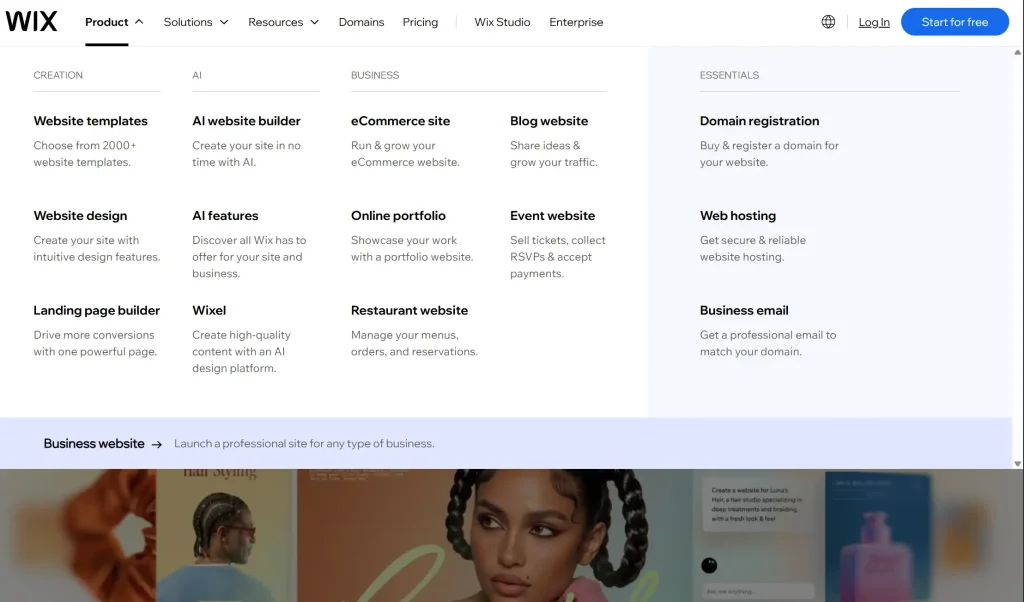Screen dimensions: 1024x602
Task: Go to Wix Studio
Action: click(x=502, y=22)
